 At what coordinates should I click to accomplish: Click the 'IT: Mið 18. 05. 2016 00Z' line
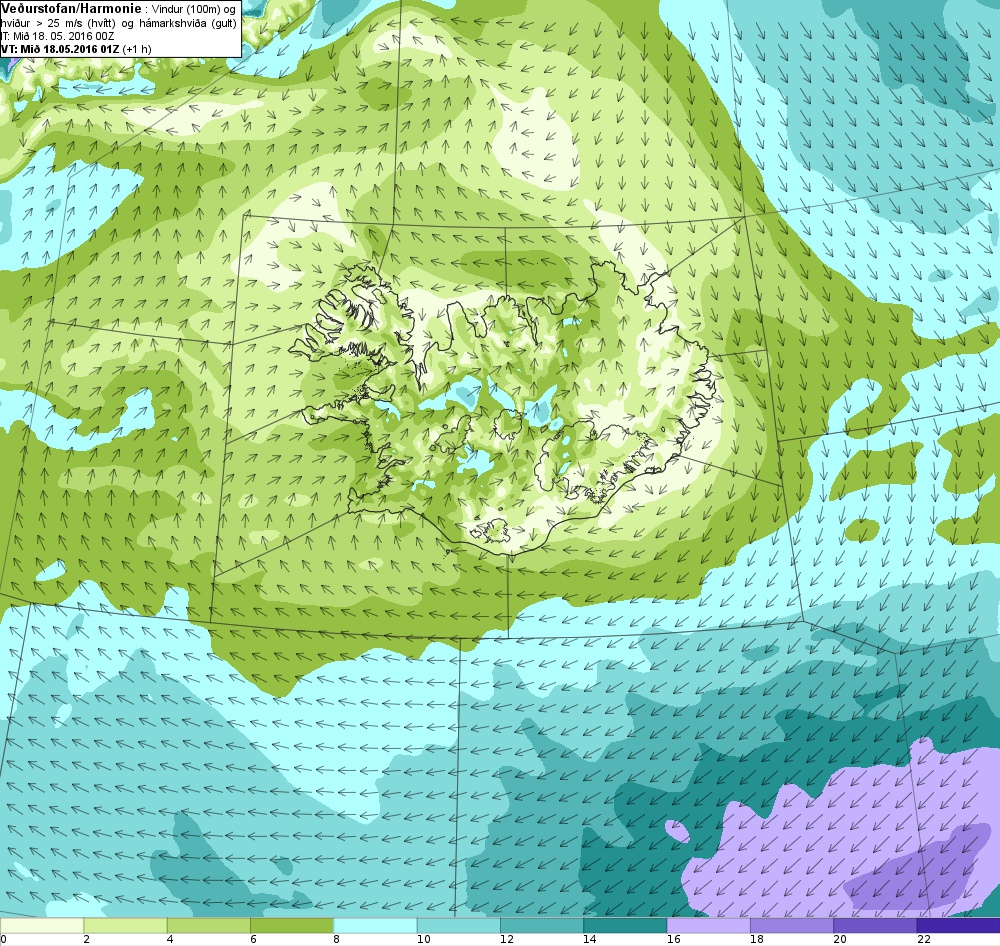click(x=58, y=36)
